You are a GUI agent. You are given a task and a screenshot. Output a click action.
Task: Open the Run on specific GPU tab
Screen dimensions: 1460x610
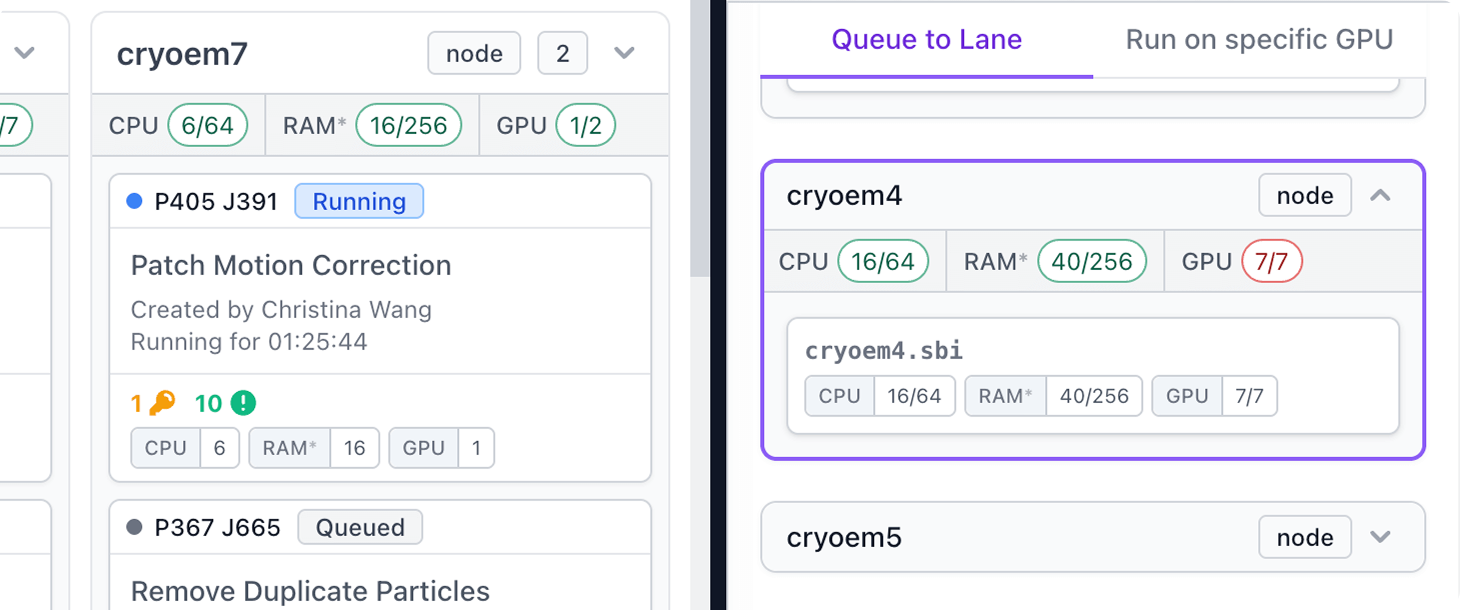(1259, 40)
